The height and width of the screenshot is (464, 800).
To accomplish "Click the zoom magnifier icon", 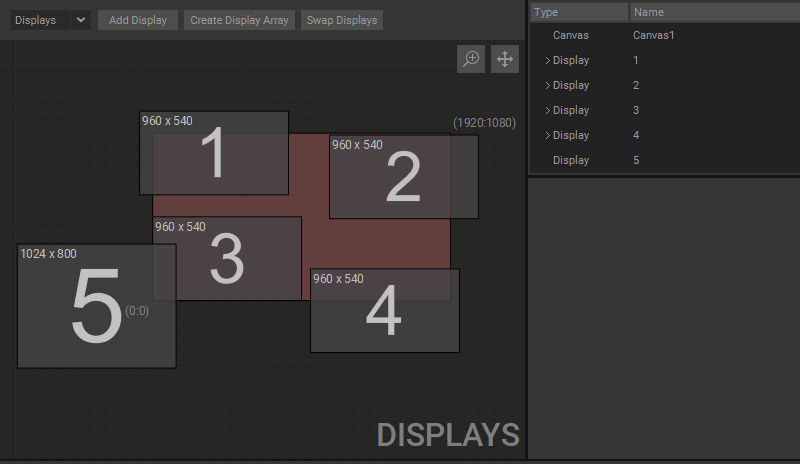I will (x=470, y=59).
